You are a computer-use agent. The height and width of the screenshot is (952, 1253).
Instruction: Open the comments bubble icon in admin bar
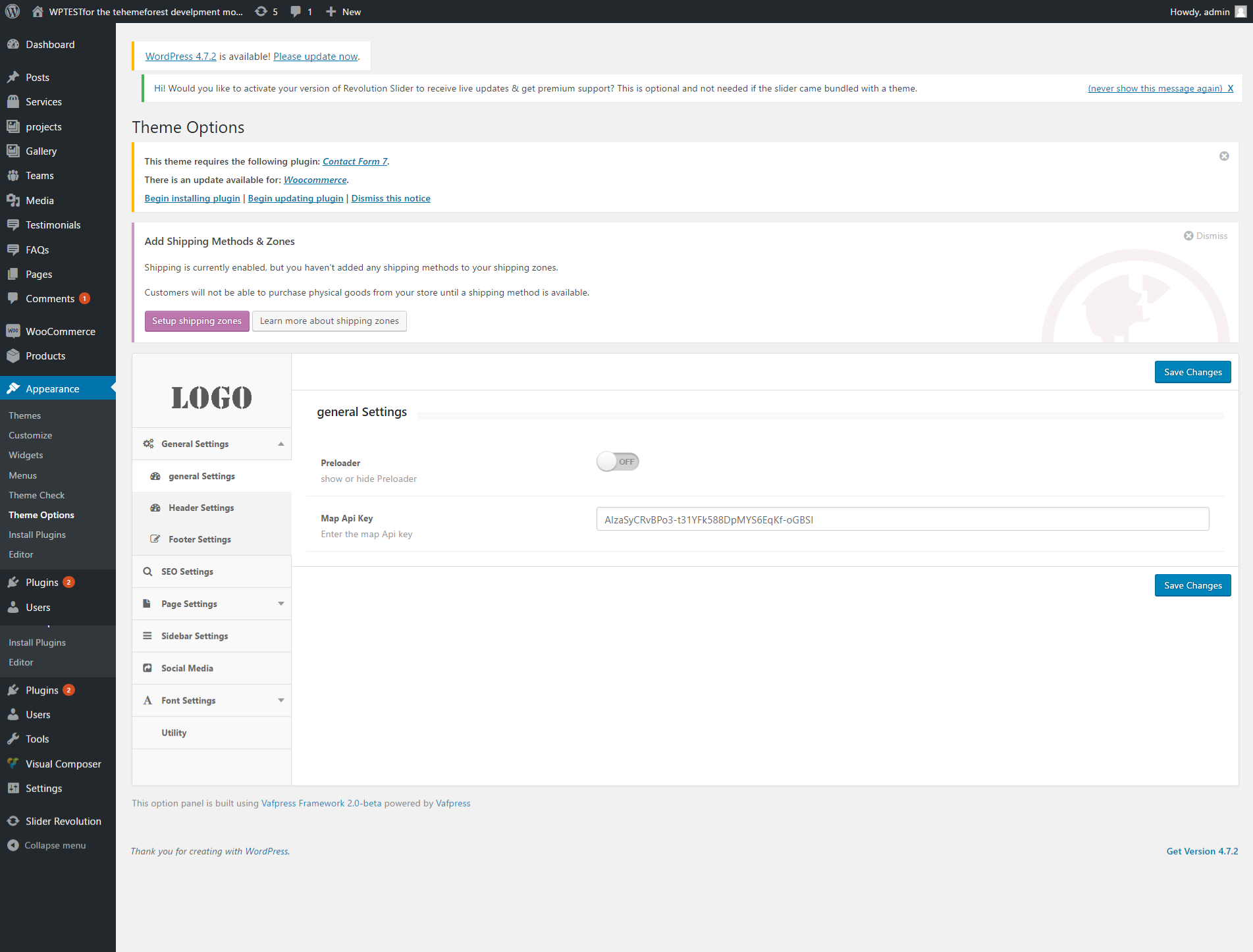coord(296,11)
